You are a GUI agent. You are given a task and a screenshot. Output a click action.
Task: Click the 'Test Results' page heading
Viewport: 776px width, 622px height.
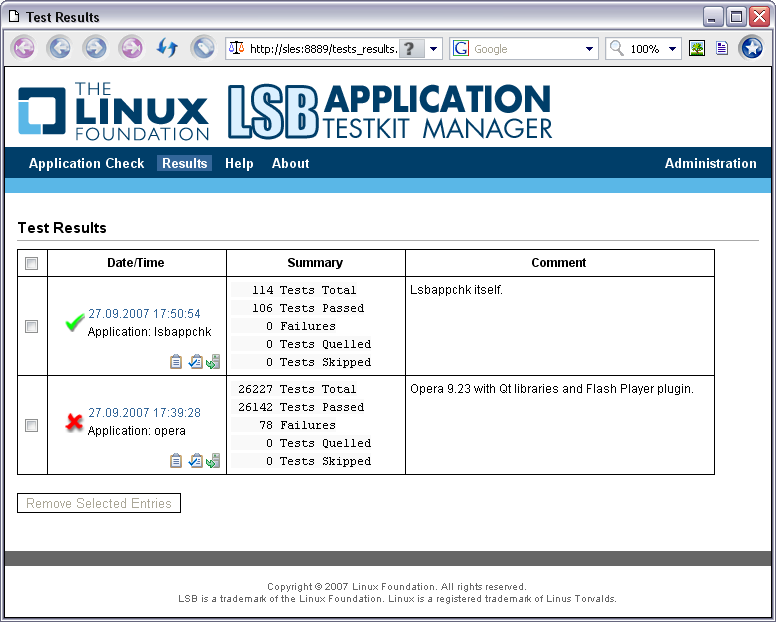pos(62,228)
